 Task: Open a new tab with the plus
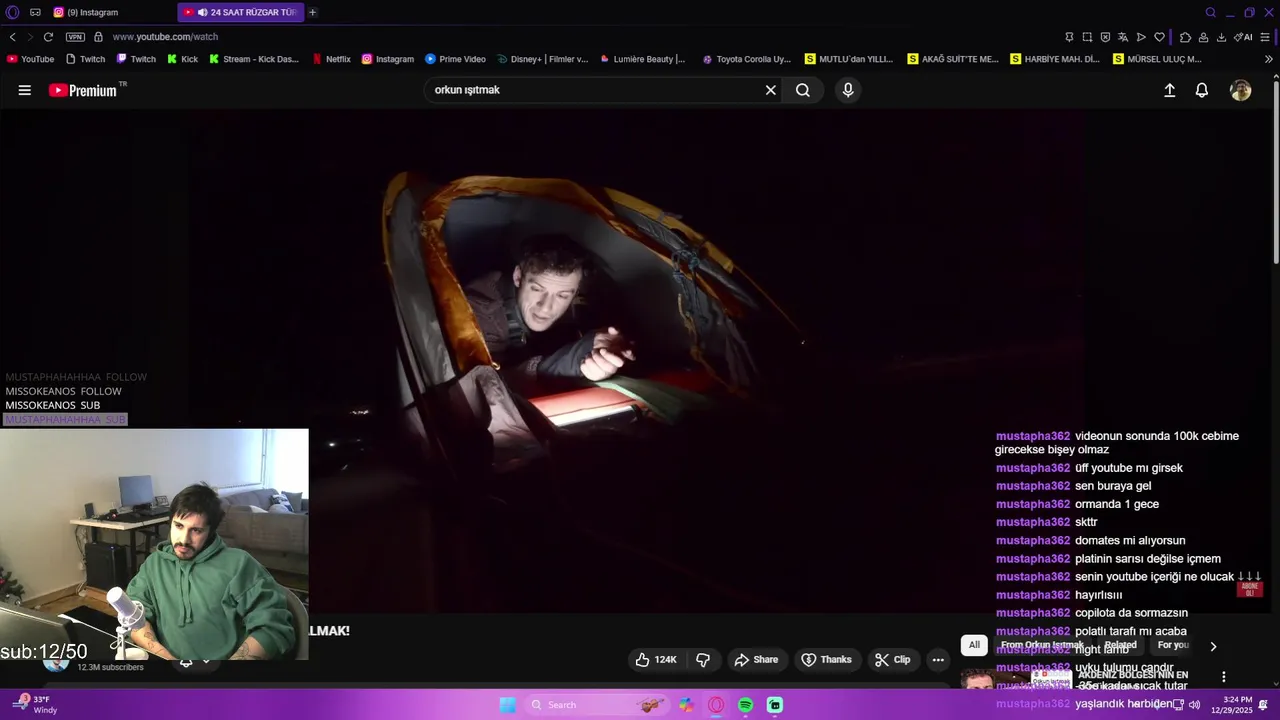point(313,12)
